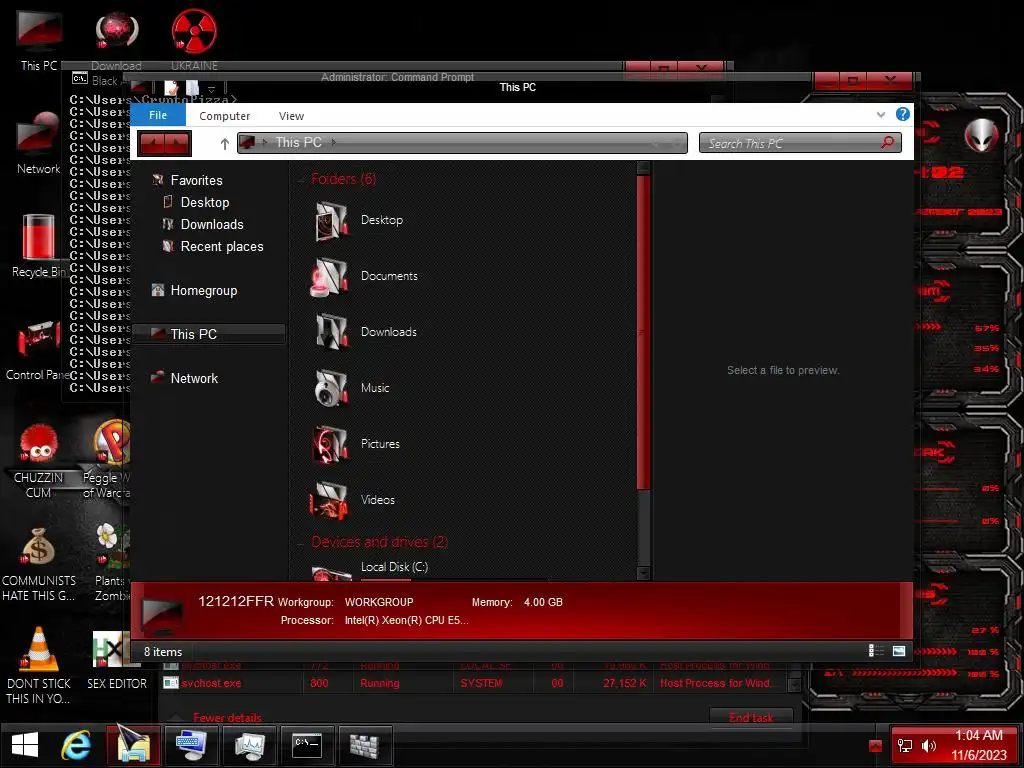Screen dimensions: 1024x768
Task: Switch to details view icon in status bar
Action: [x=876, y=651]
